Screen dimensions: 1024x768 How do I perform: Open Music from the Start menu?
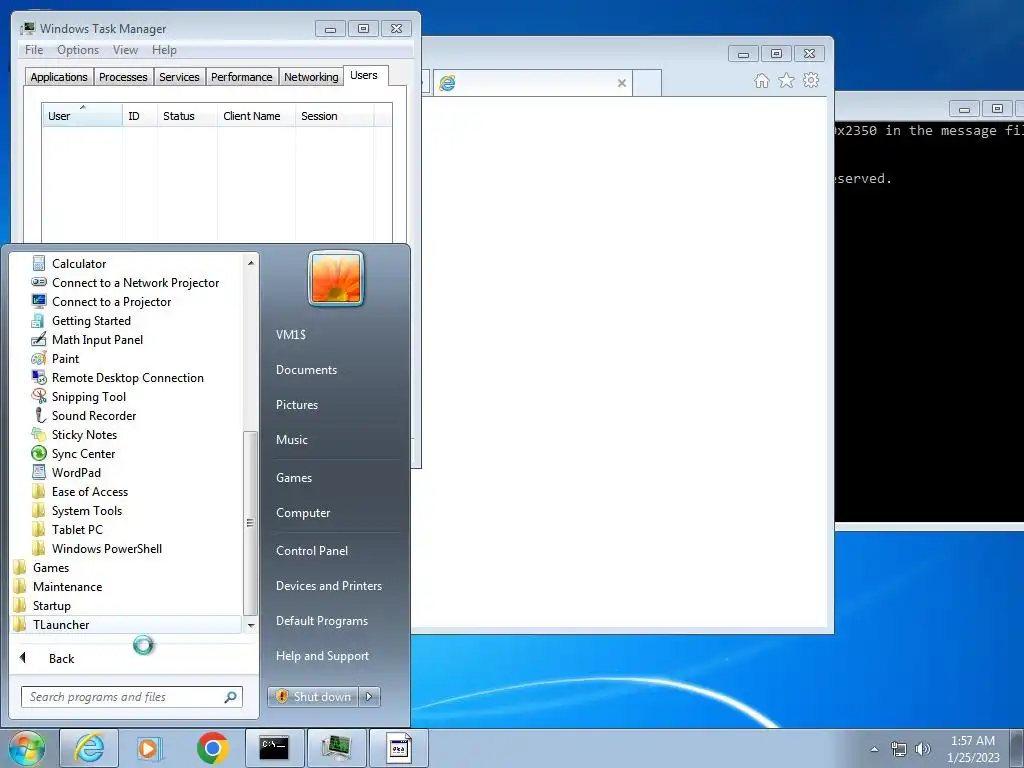[291, 440]
